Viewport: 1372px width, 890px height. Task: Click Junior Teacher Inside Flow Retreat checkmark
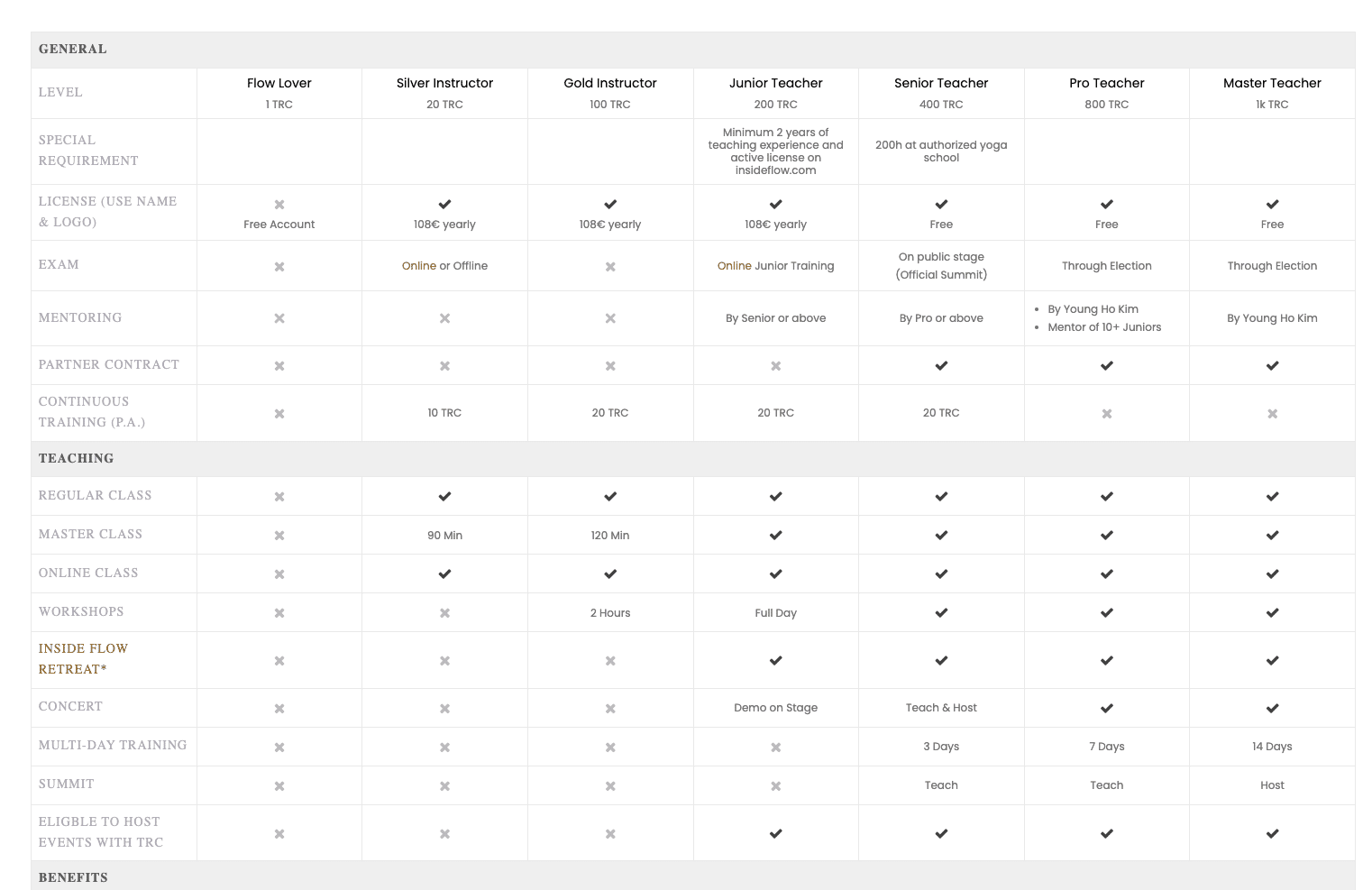[x=775, y=661]
